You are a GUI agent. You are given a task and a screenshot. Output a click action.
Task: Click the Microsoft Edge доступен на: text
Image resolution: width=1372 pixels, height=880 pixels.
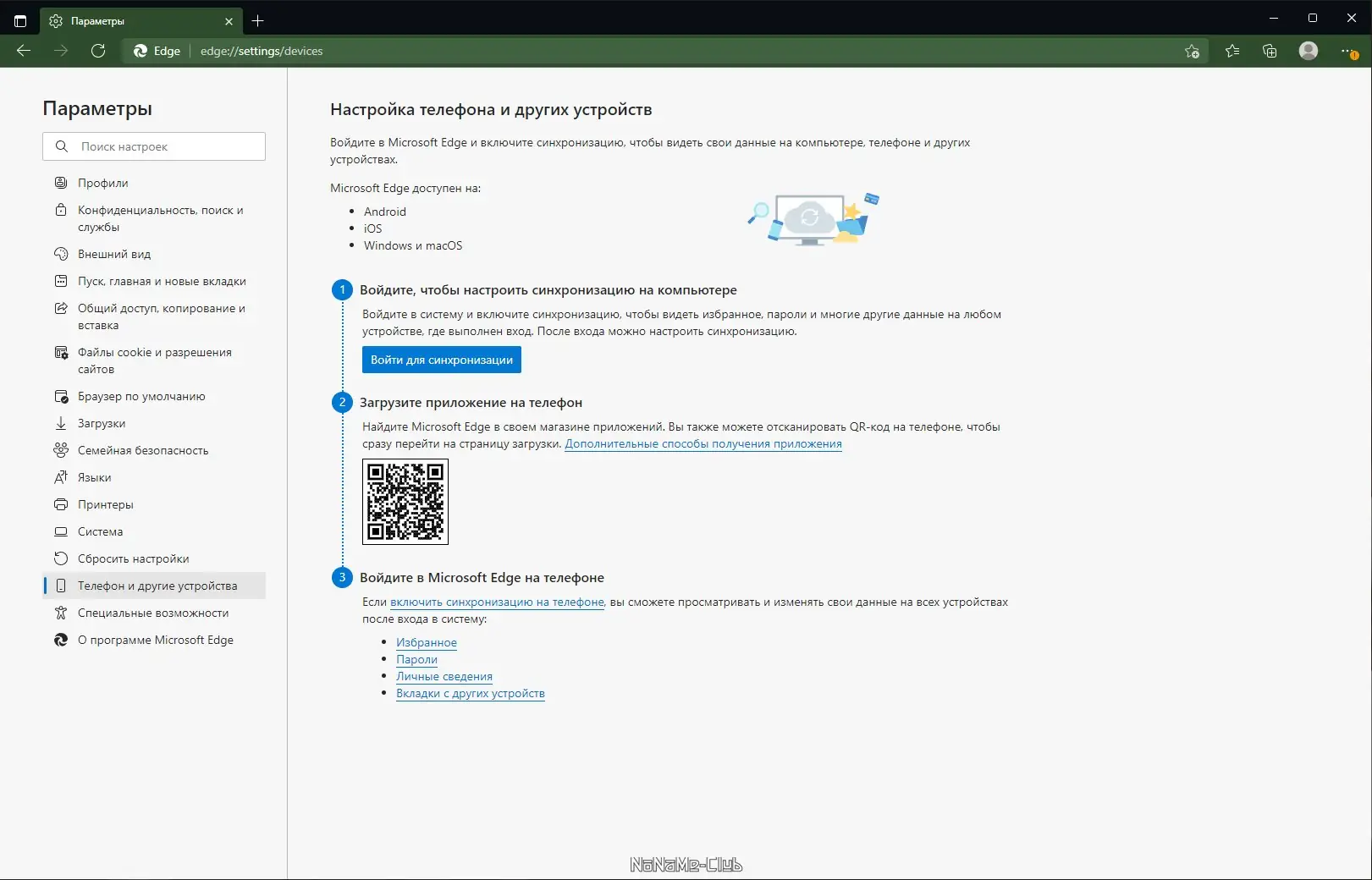pos(405,188)
